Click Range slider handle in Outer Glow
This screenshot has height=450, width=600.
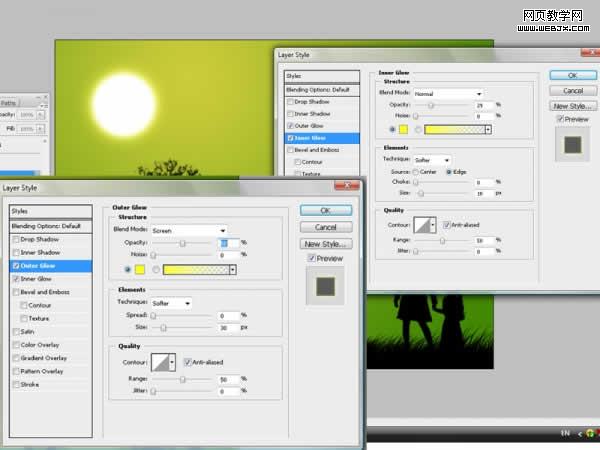click(x=183, y=379)
